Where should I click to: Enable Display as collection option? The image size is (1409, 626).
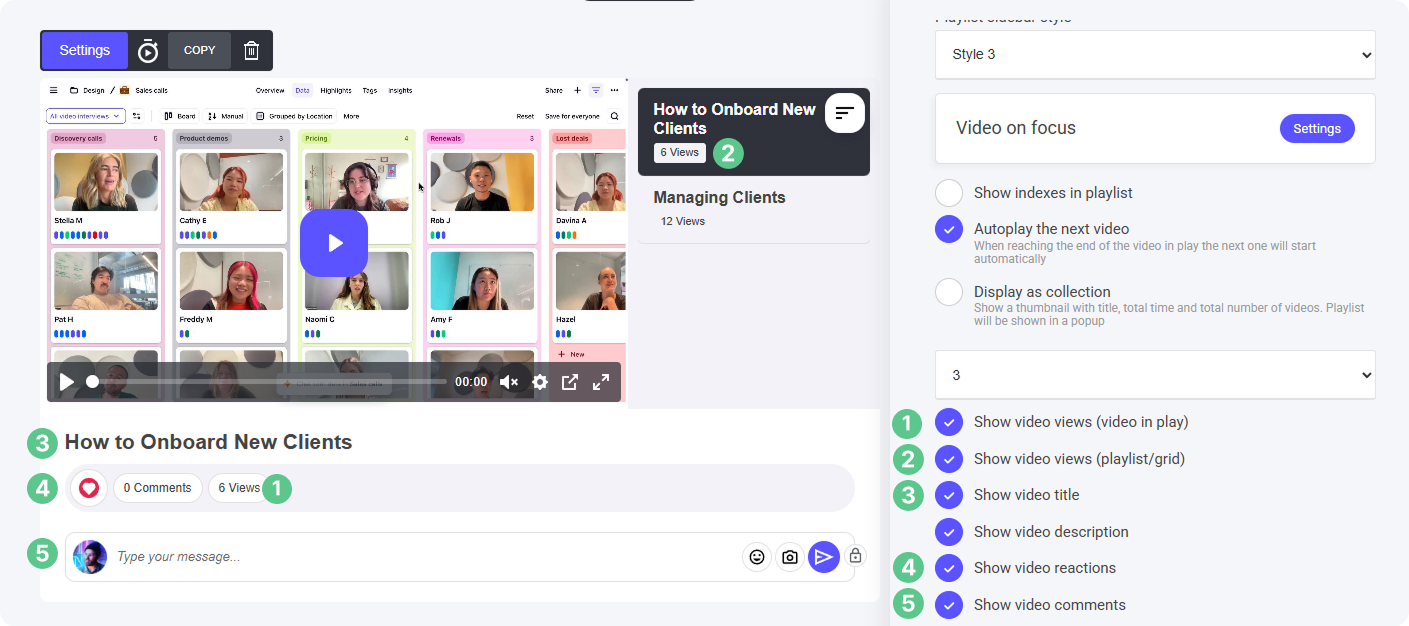tap(949, 292)
